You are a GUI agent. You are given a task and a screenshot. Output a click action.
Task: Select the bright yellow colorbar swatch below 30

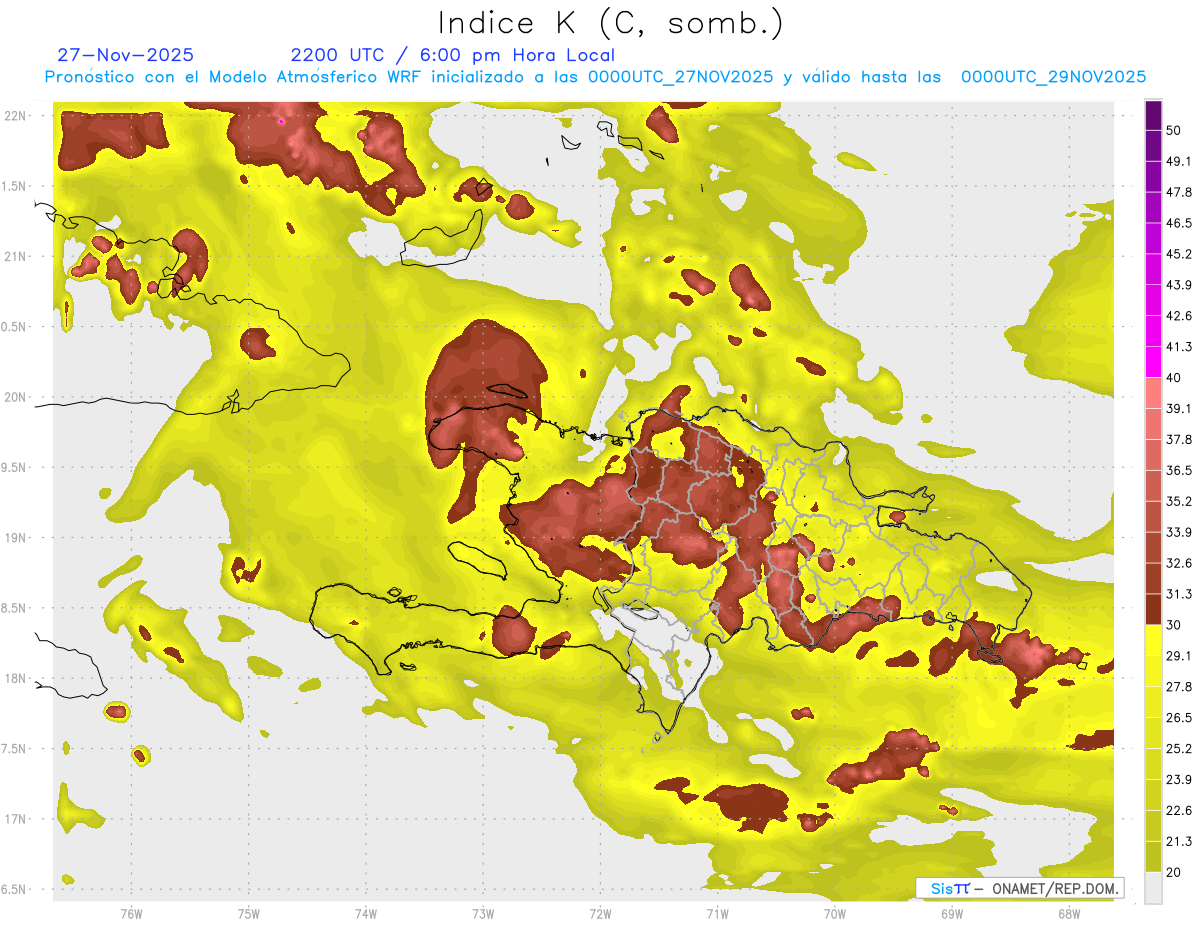(1153, 639)
